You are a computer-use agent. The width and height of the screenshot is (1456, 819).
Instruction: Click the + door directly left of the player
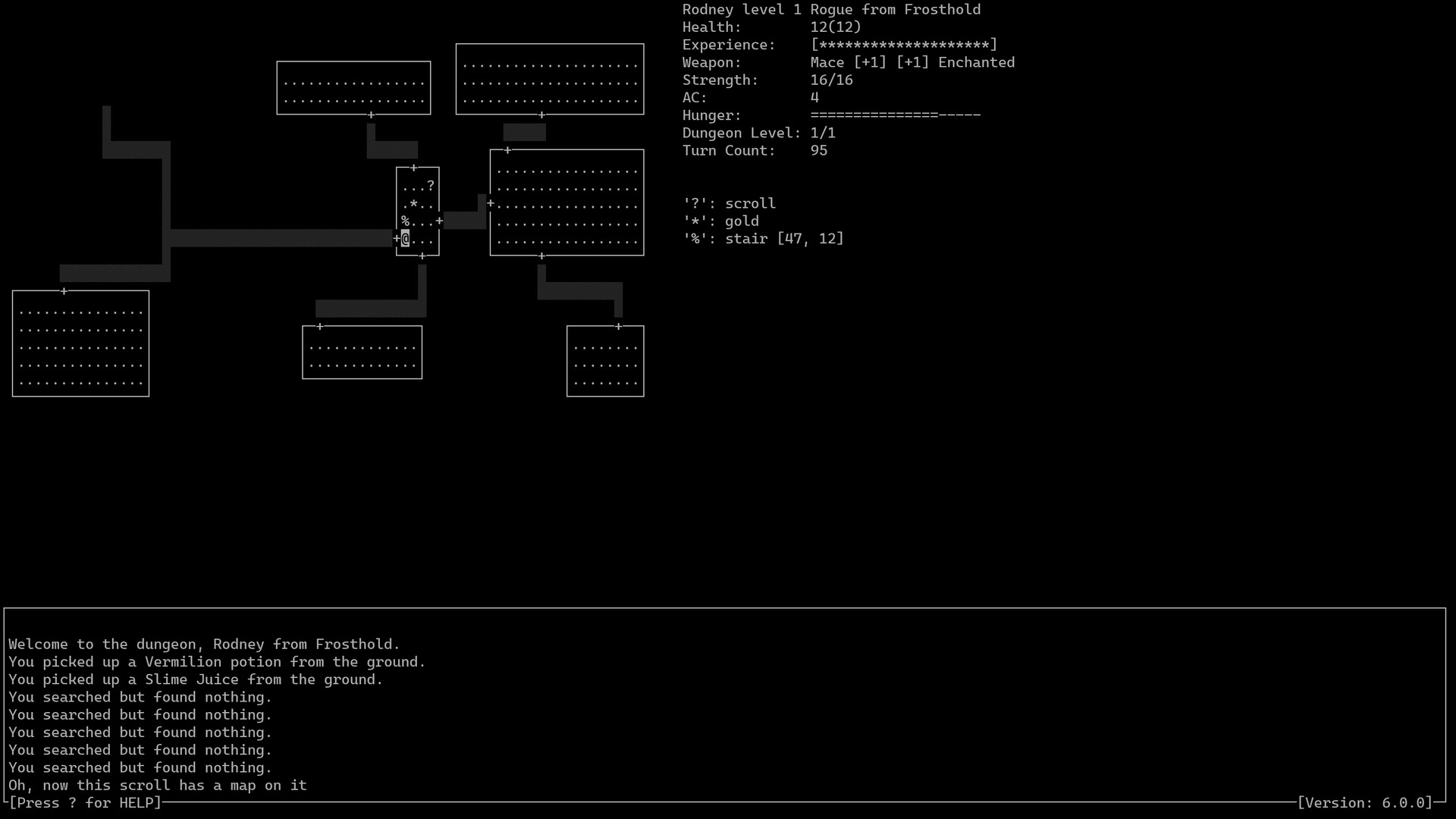397,240
